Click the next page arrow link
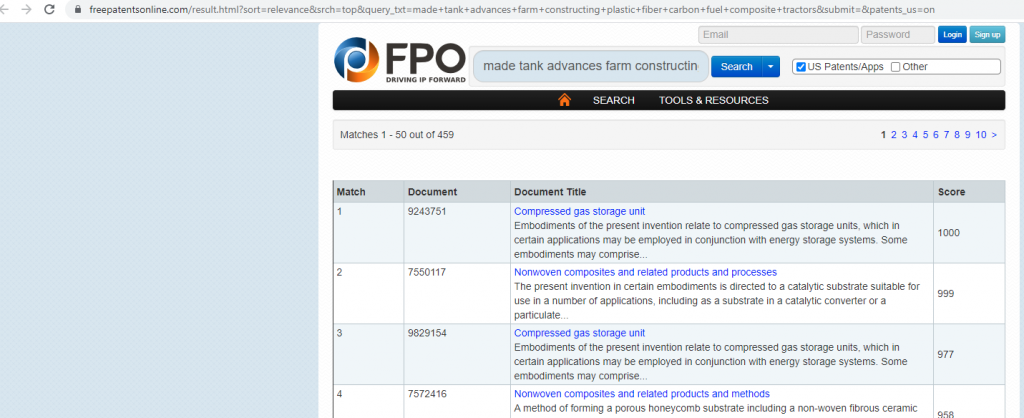Image resolution: width=1024 pixels, height=418 pixels. click(994, 135)
